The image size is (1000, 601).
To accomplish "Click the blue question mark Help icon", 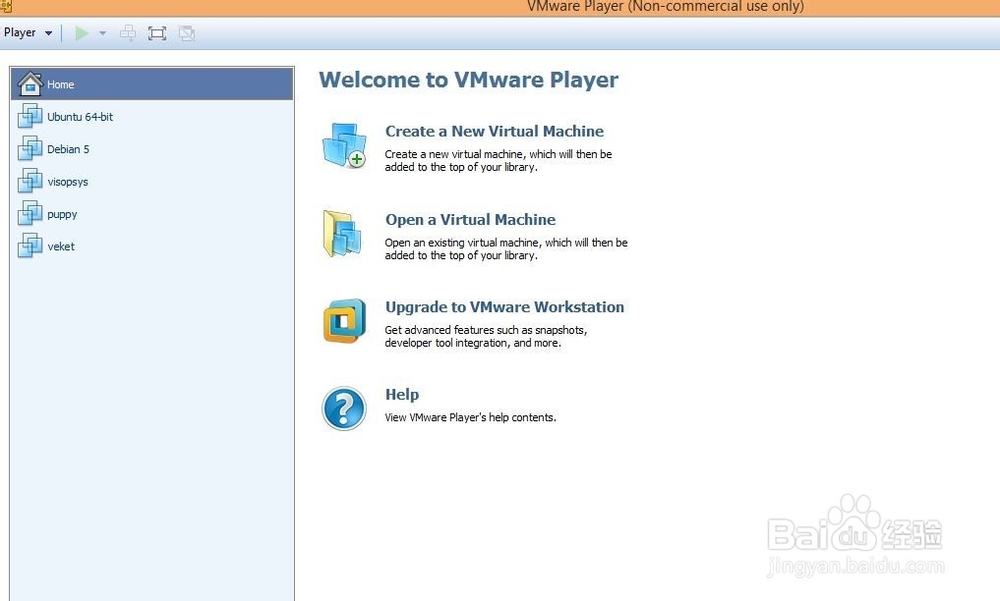I will click(x=344, y=408).
